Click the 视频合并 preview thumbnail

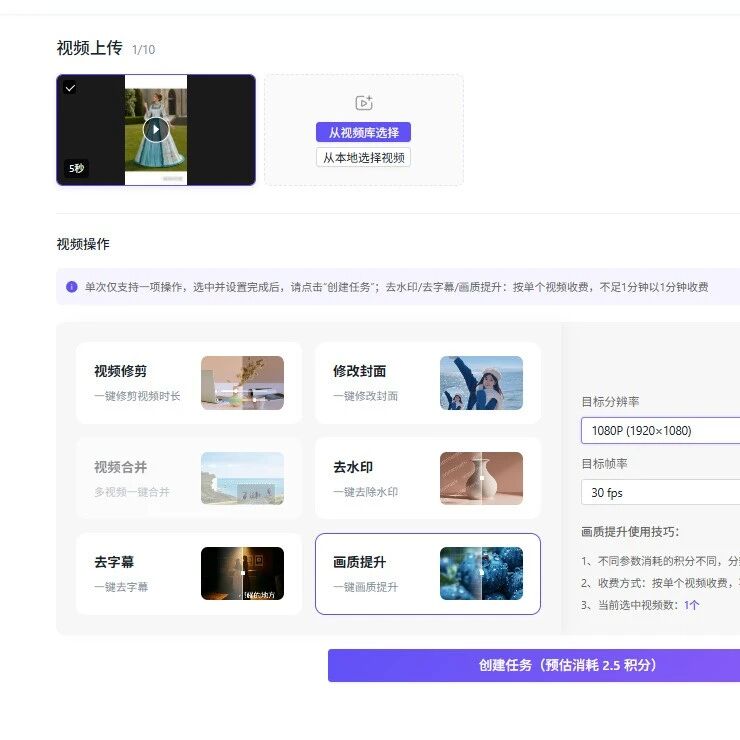[243, 478]
